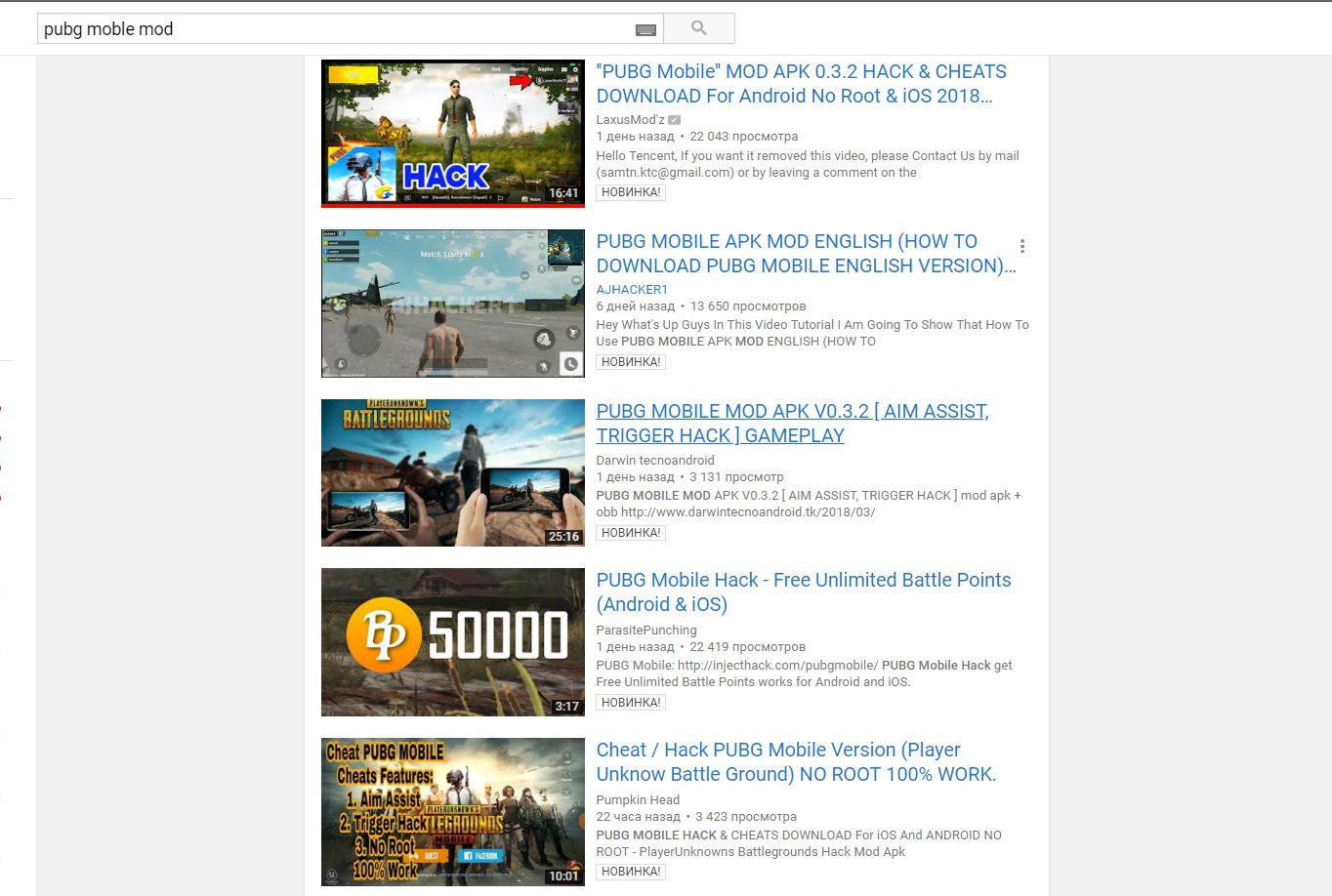The height and width of the screenshot is (896, 1332).
Task: Visit the LaxusMod'z channel
Action: coord(630,120)
